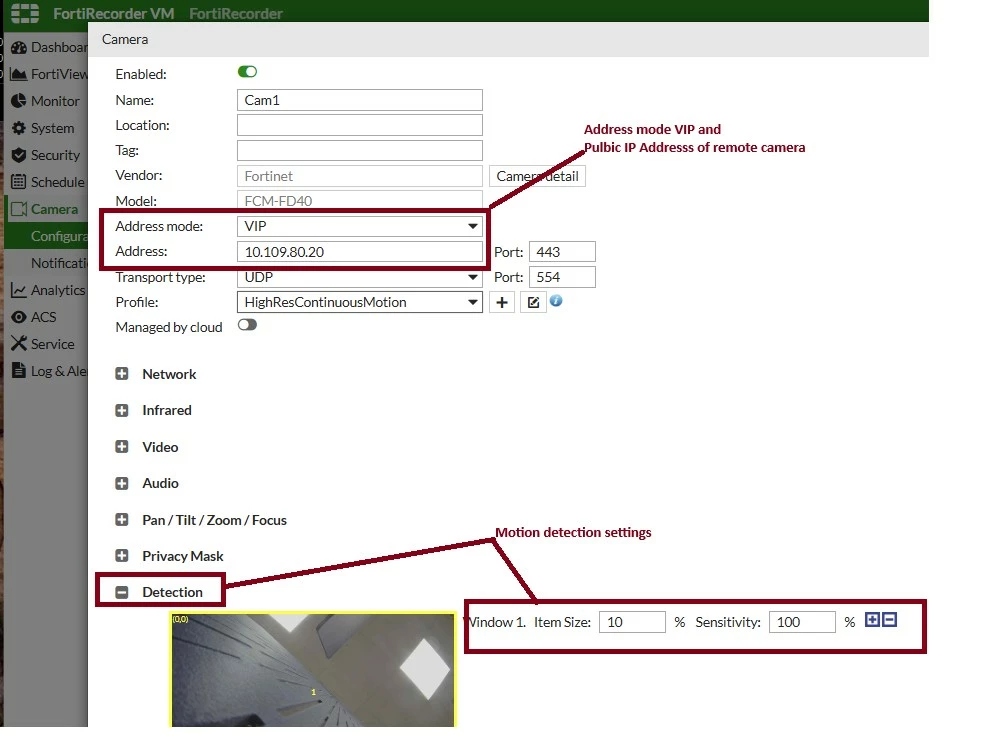Open the ACS menu item
The height and width of the screenshot is (742, 986).
(46, 317)
